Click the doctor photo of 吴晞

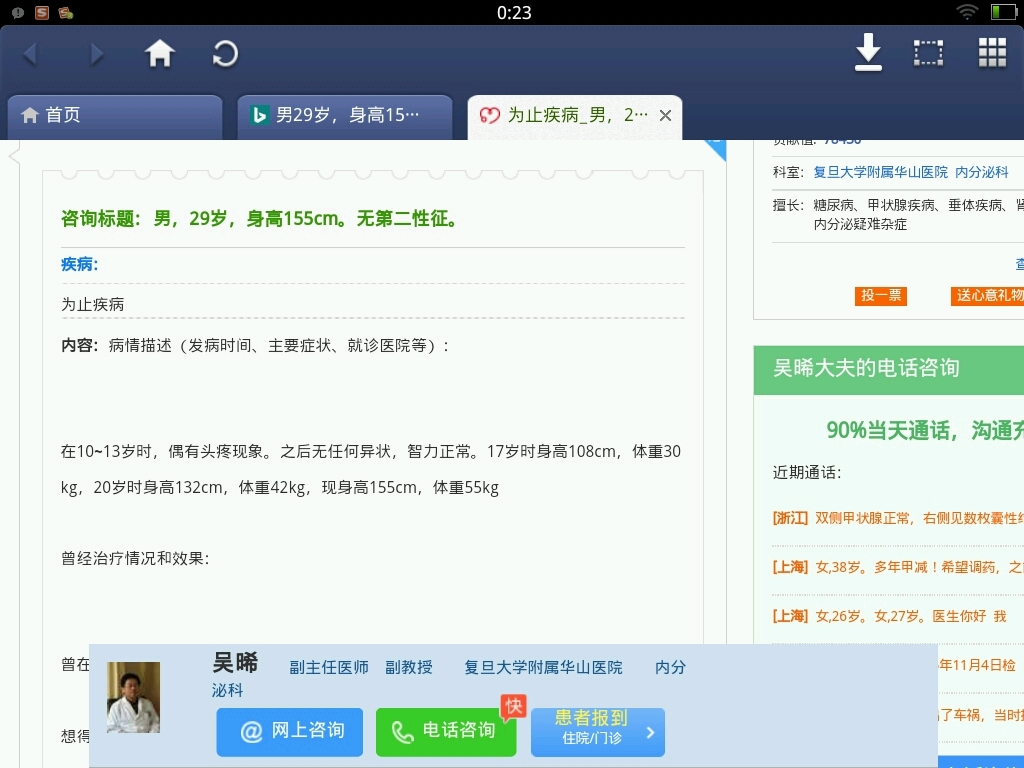[133, 697]
